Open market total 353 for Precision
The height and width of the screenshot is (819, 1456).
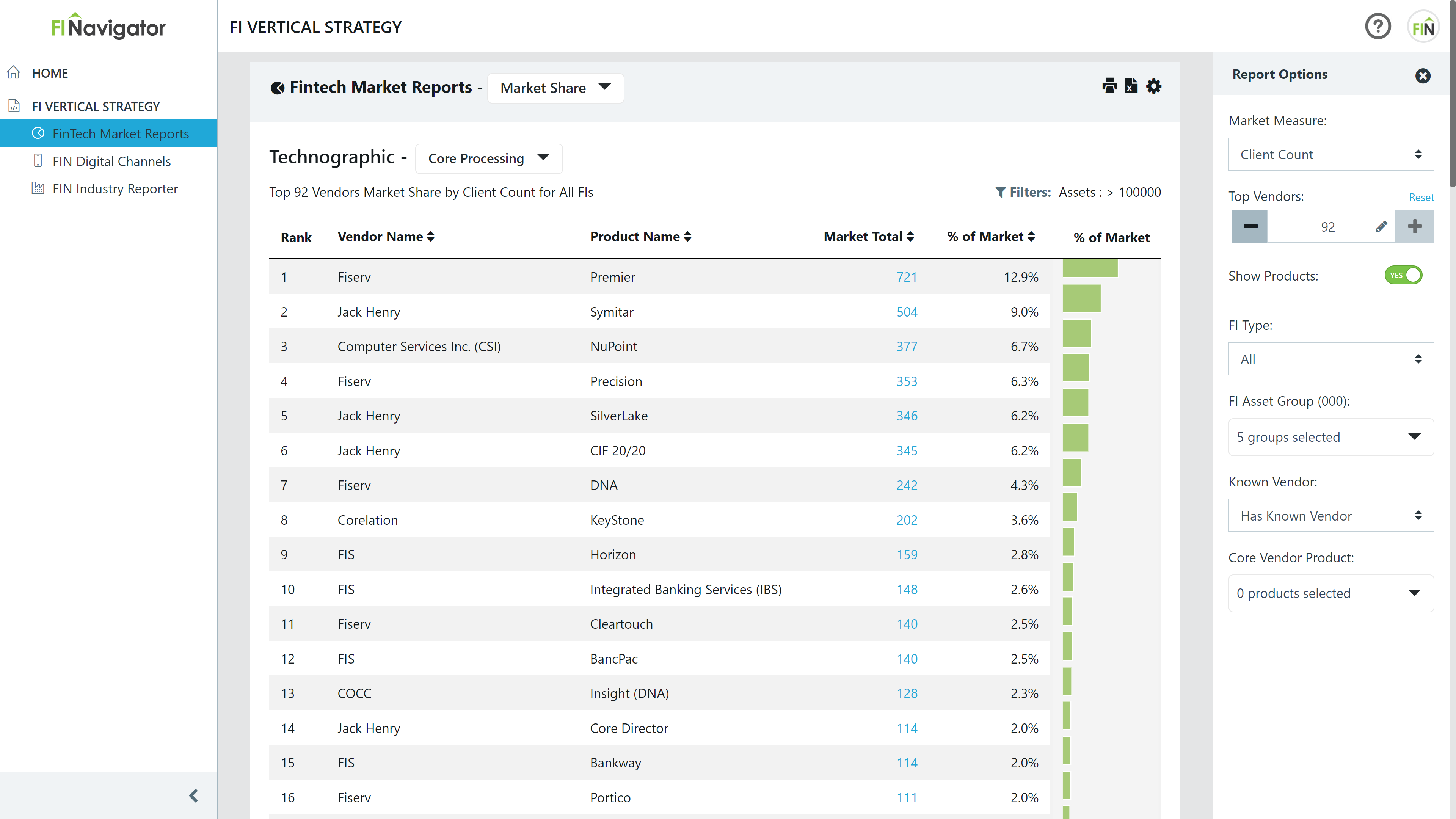[907, 381]
